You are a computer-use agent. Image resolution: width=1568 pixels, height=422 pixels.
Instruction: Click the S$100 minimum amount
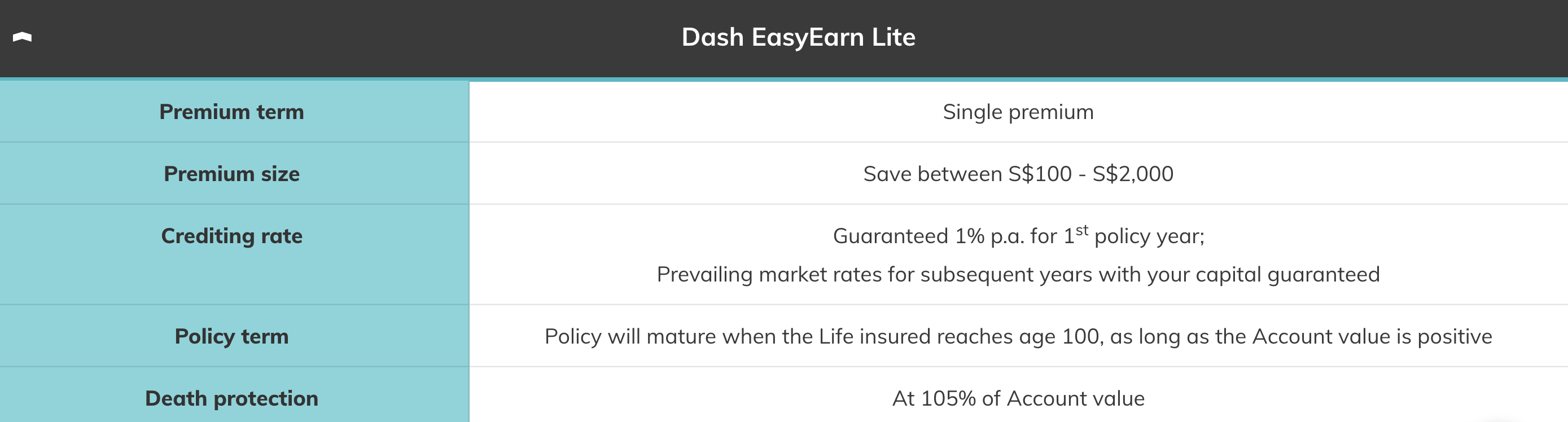tap(1040, 174)
